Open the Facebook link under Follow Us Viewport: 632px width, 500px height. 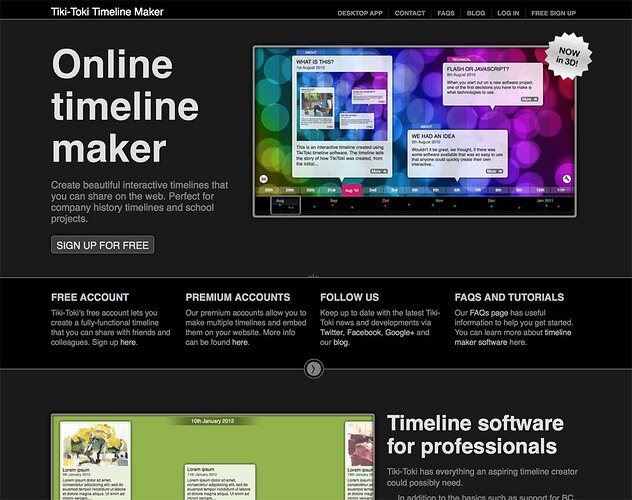point(364,333)
